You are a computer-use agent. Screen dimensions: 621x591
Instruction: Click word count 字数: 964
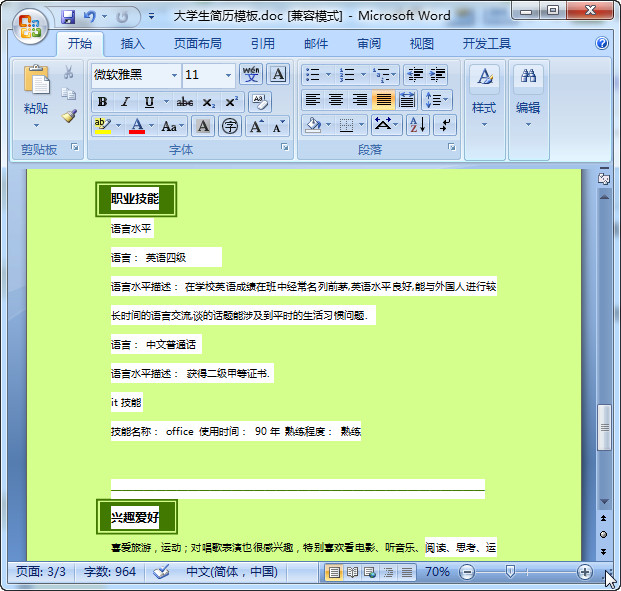110,572
